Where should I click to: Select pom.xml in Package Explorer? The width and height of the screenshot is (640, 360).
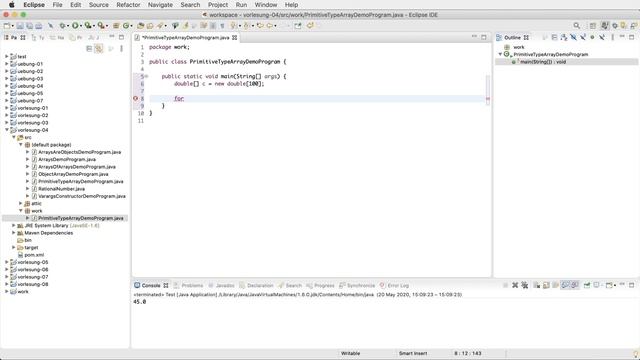click(34, 255)
